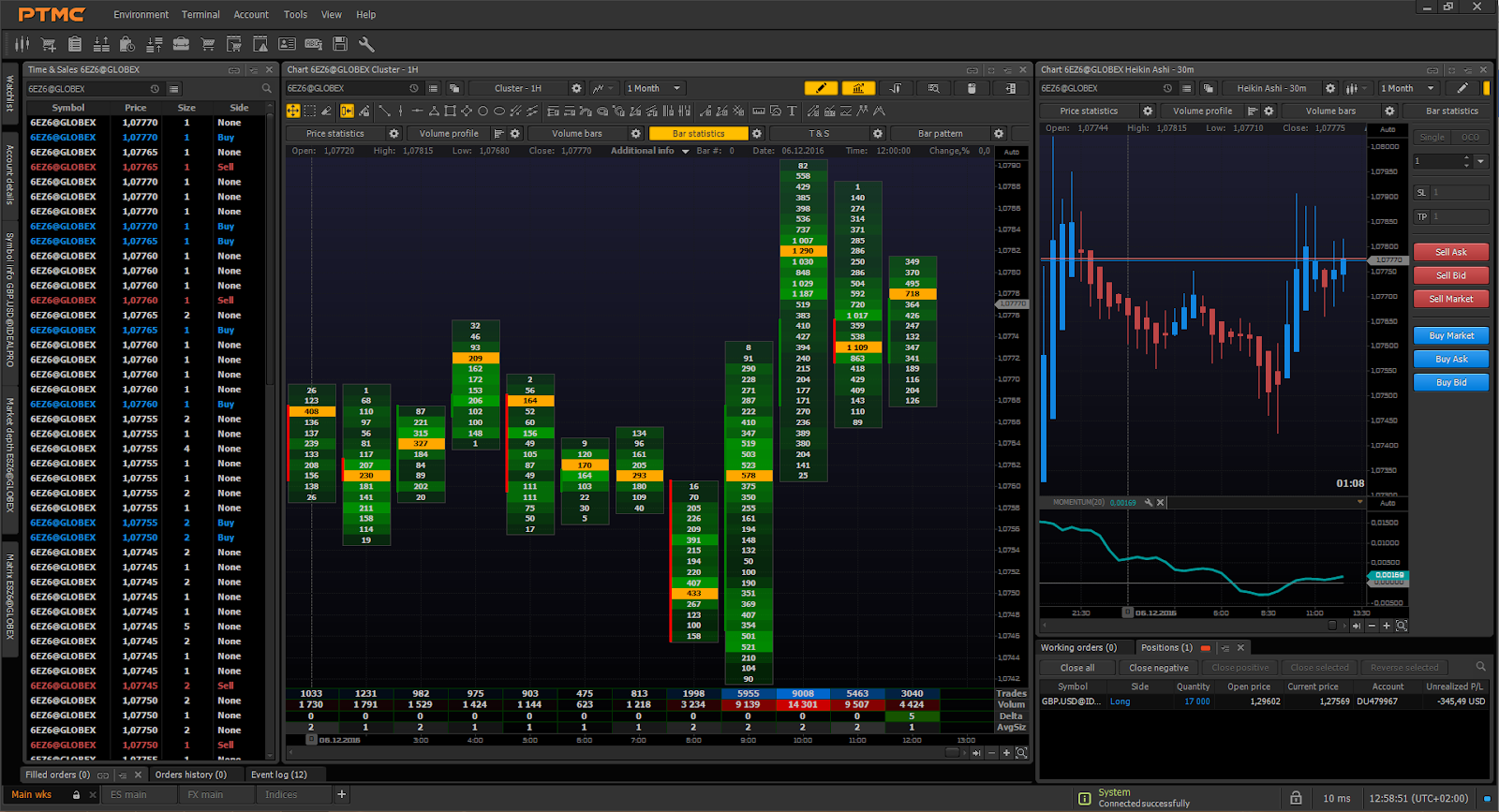Disable the Bar statistics panel in Cluster chart
The height and width of the screenshot is (812, 1499).
(698, 134)
